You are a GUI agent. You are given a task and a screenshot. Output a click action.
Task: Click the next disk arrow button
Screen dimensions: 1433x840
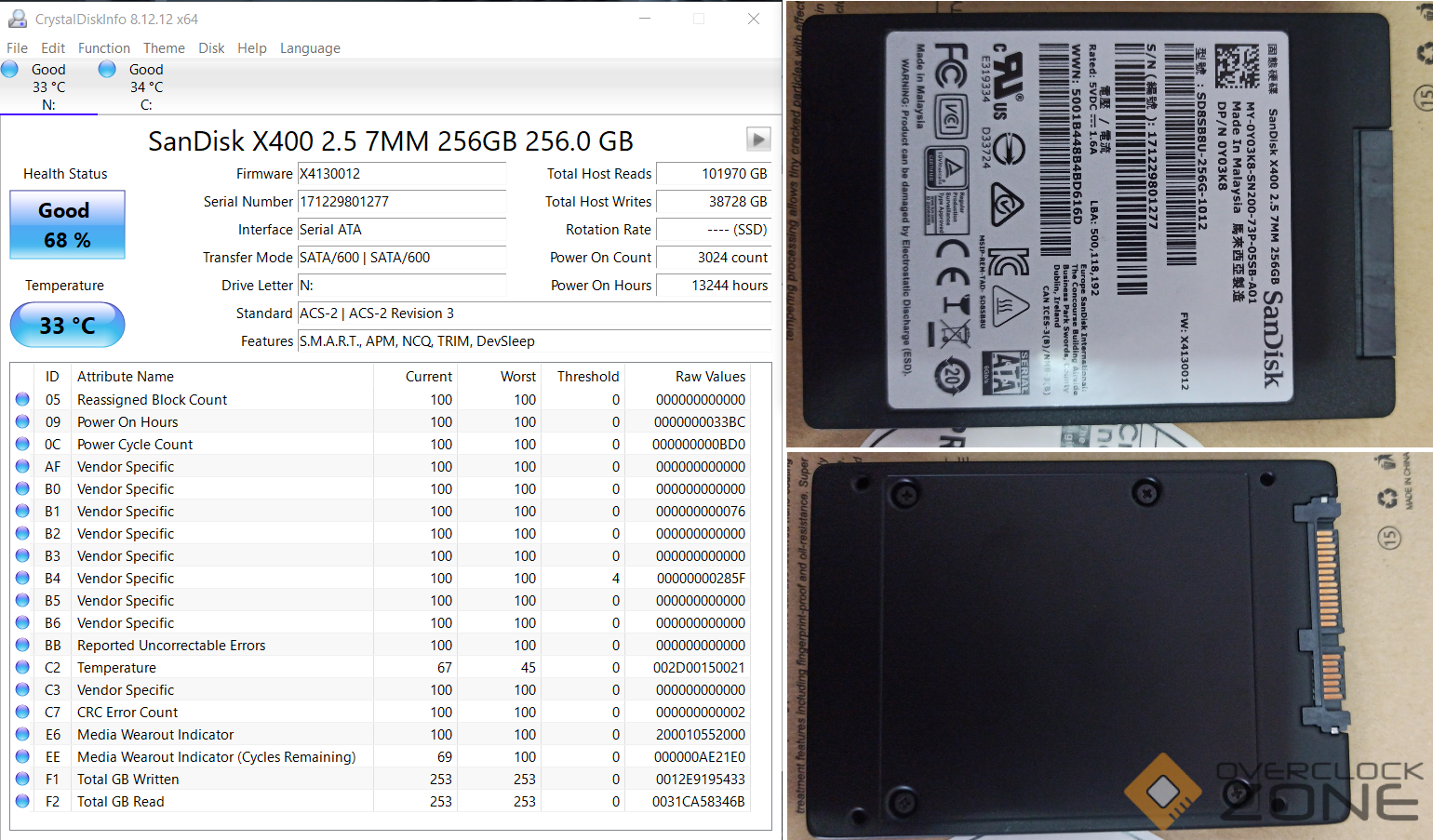coord(758,140)
